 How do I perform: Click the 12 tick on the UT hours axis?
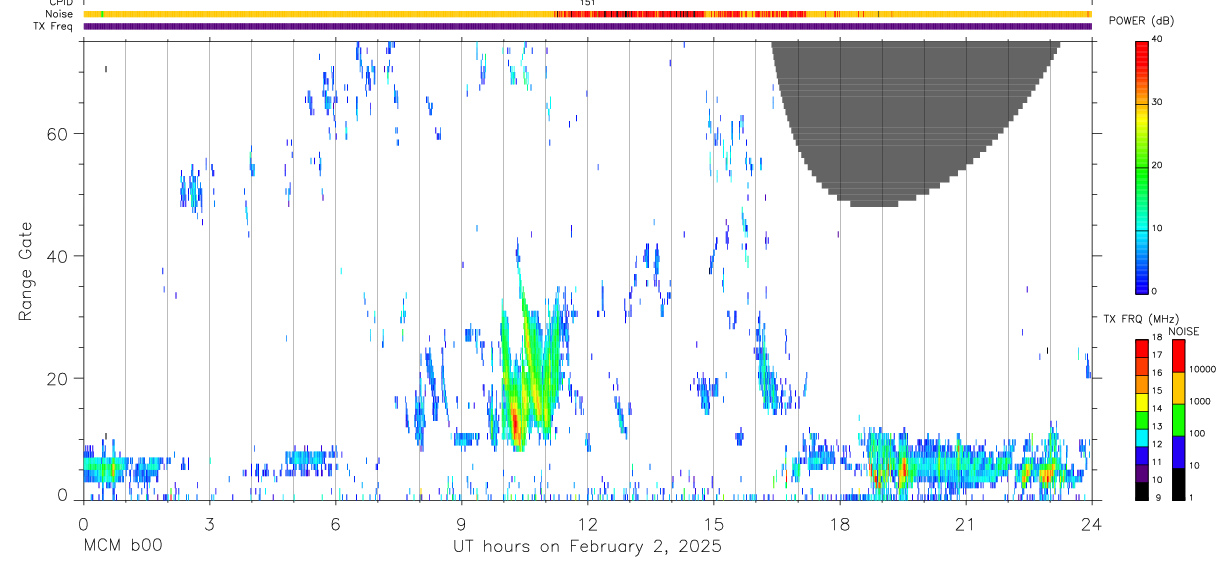tap(587, 523)
